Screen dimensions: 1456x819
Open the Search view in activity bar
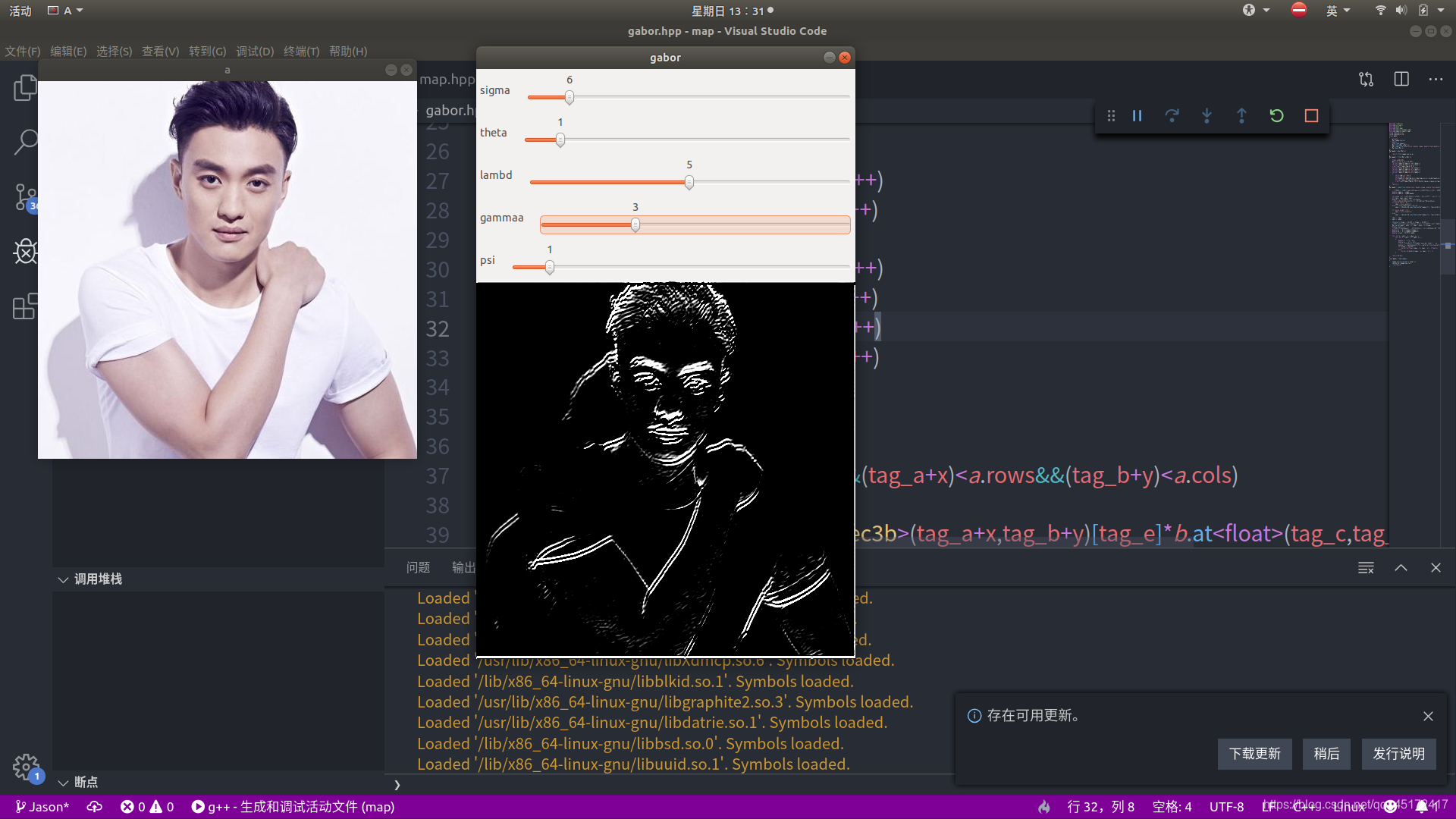25,142
